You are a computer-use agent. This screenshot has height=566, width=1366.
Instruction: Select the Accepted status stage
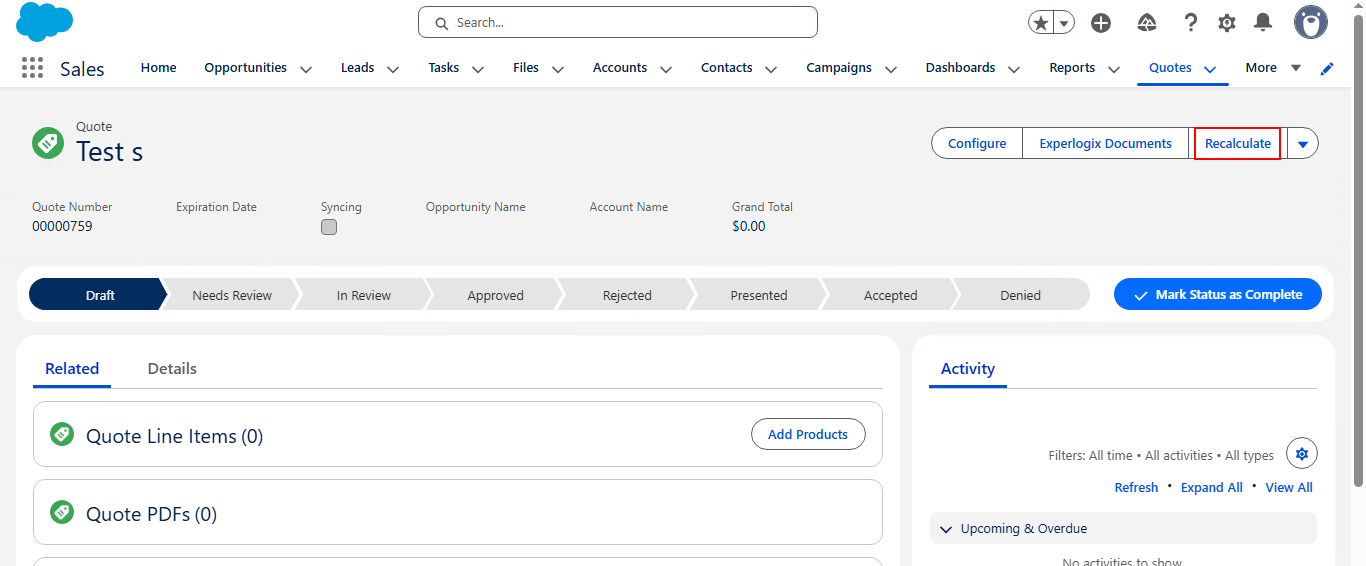click(890, 295)
